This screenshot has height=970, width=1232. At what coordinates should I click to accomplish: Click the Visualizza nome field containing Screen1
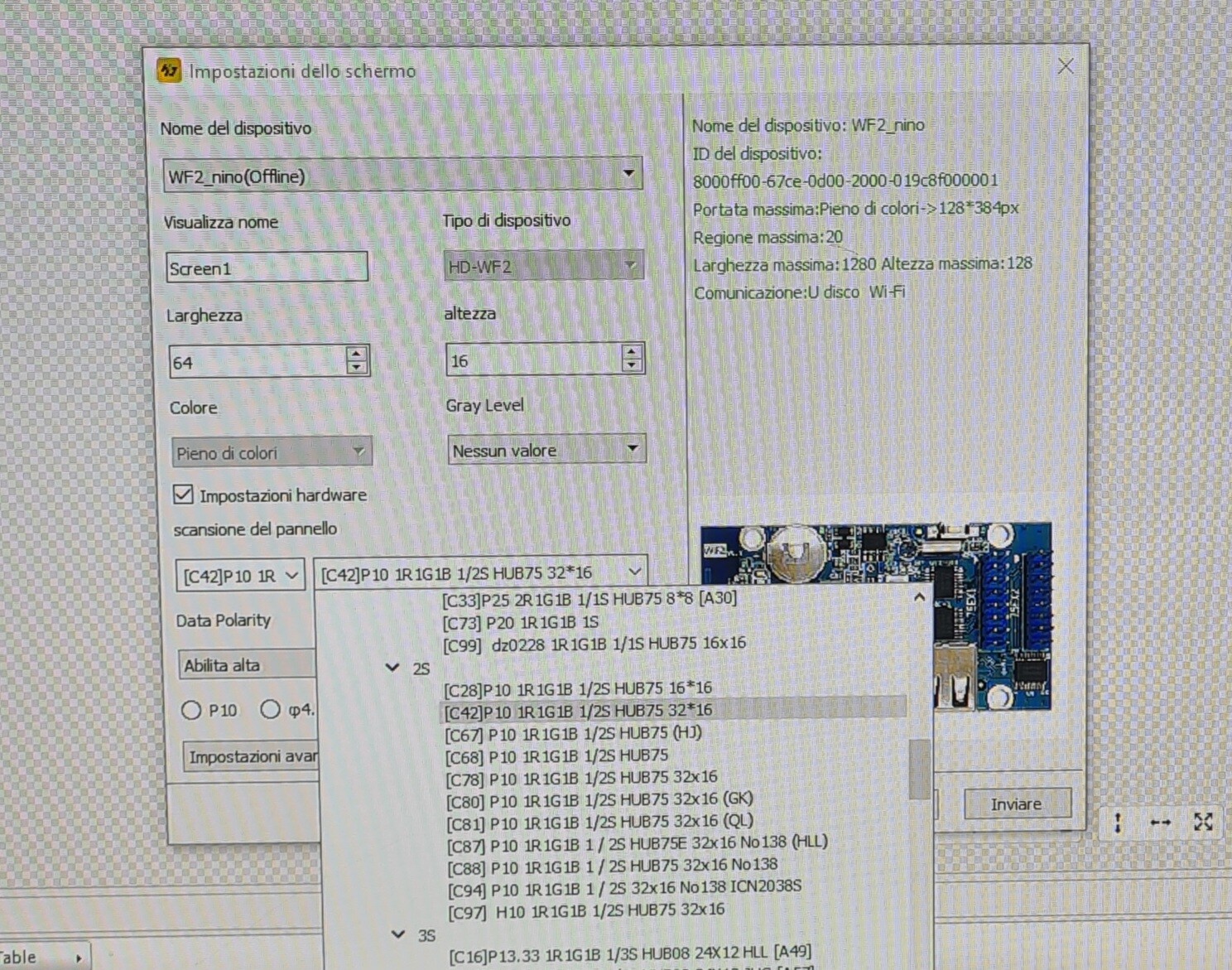(x=267, y=268)
